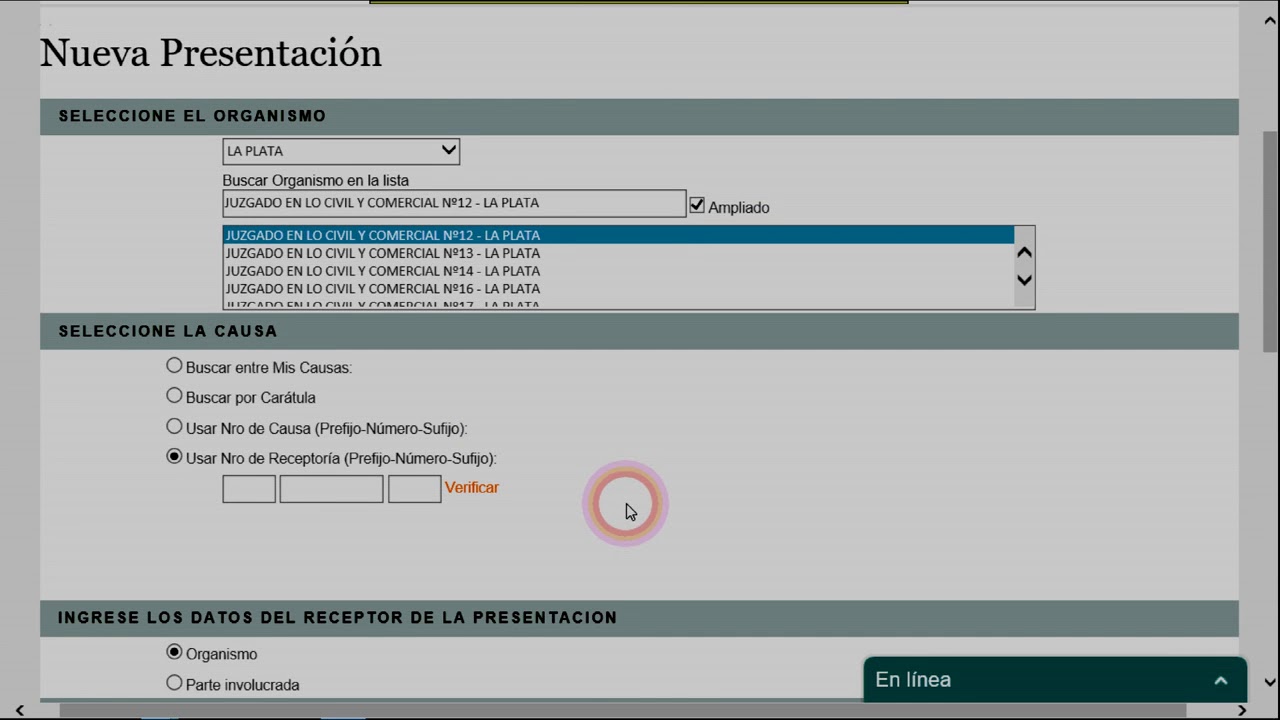Open the LA PLATA department dropdown
The width and height of the screenshot is (1280, 720).
pos(341,151)
